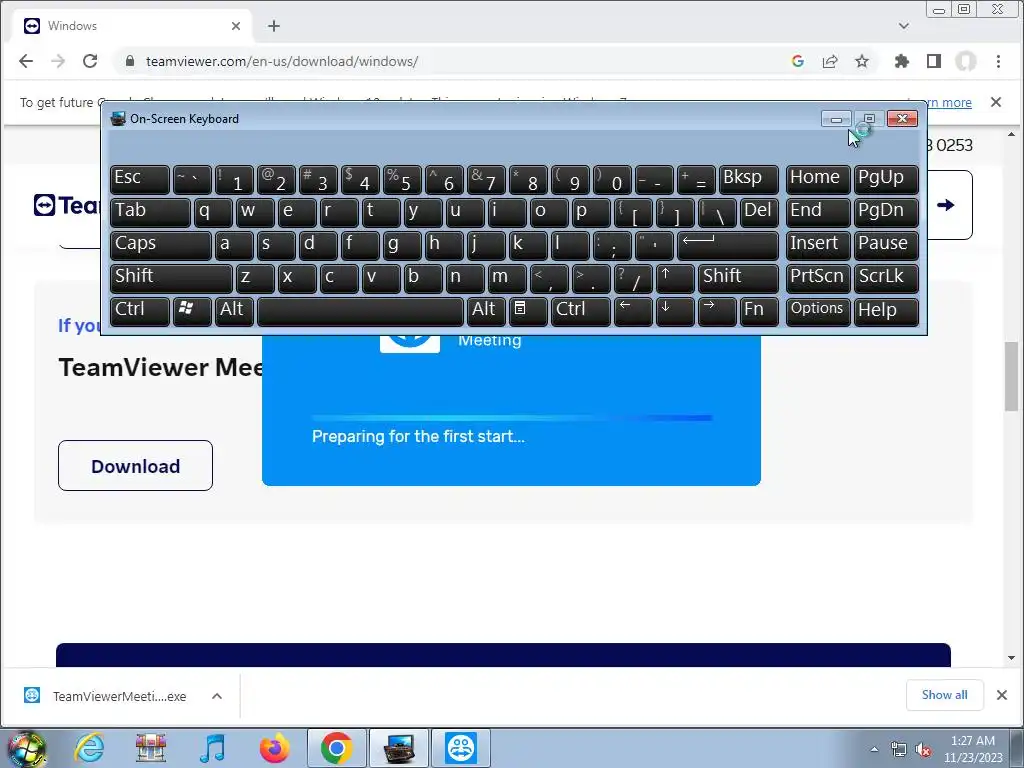
Task: Open Firefox from the taskbar
Action: pyautogui.click(x=274, y=748)
